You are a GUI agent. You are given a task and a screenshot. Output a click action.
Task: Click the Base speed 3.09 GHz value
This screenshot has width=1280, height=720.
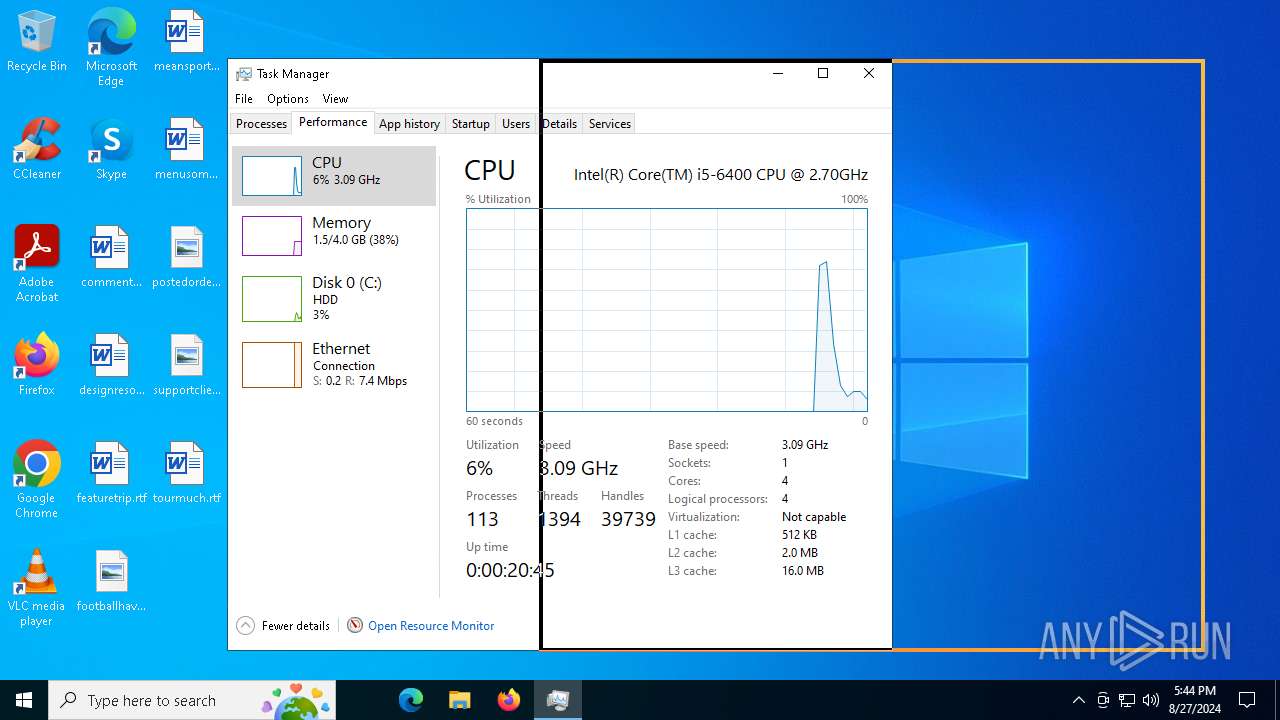[805, 445]
